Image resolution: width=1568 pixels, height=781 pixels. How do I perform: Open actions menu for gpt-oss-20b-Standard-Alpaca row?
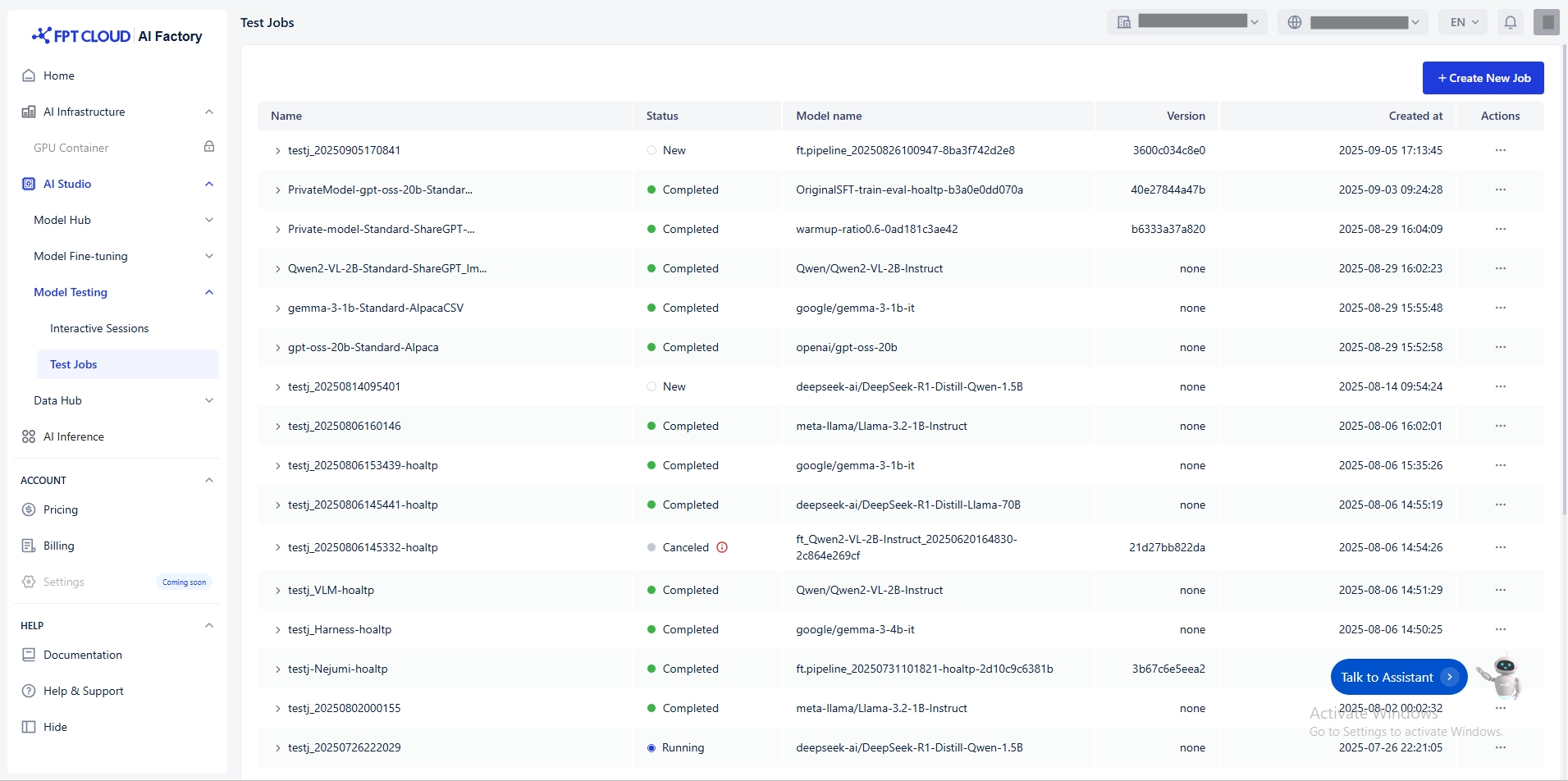pos(1500,347)
